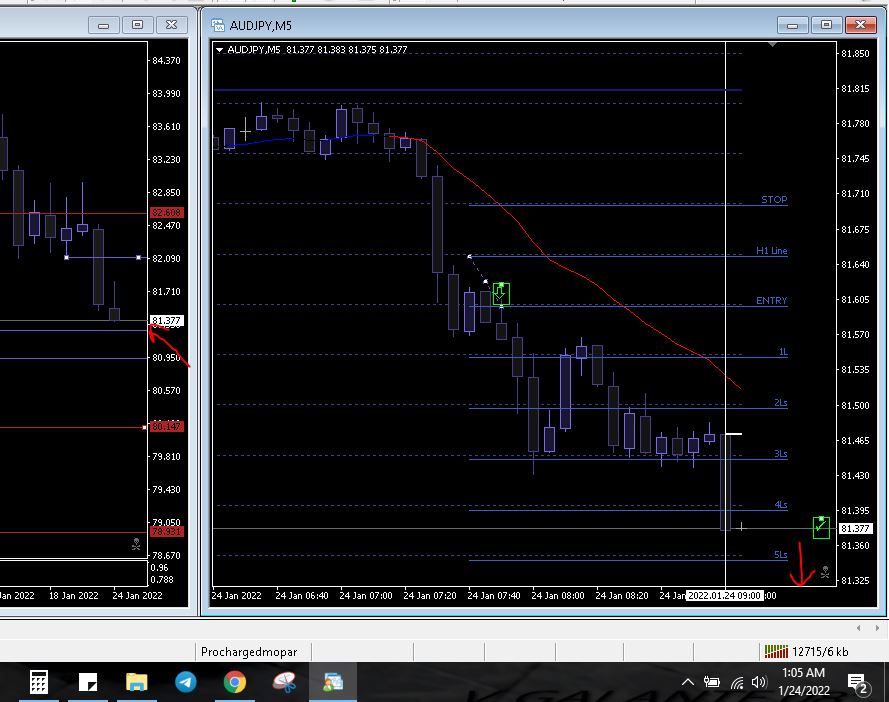Click the AUDJPY,M5 chart window icon
The image size is (889, 702).
(218, 24)
